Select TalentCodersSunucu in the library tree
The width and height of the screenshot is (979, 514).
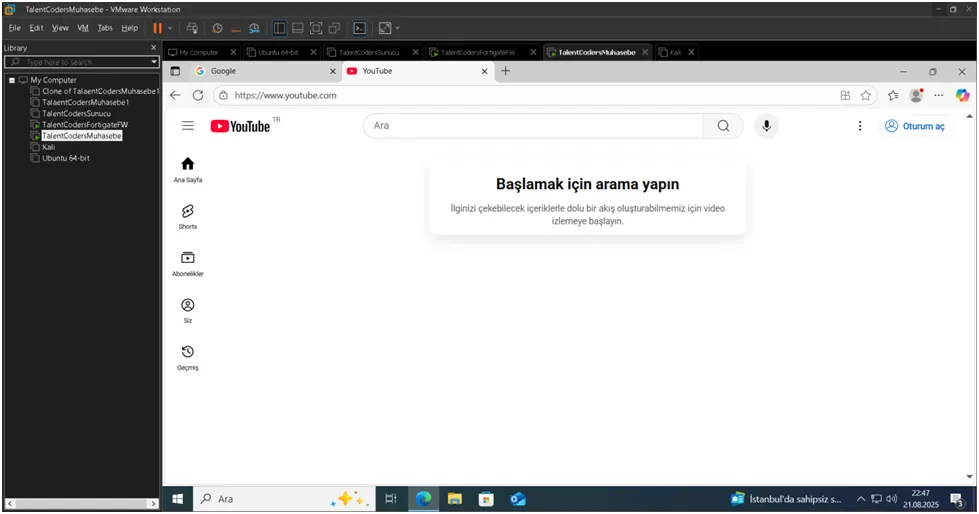[76, 114]
